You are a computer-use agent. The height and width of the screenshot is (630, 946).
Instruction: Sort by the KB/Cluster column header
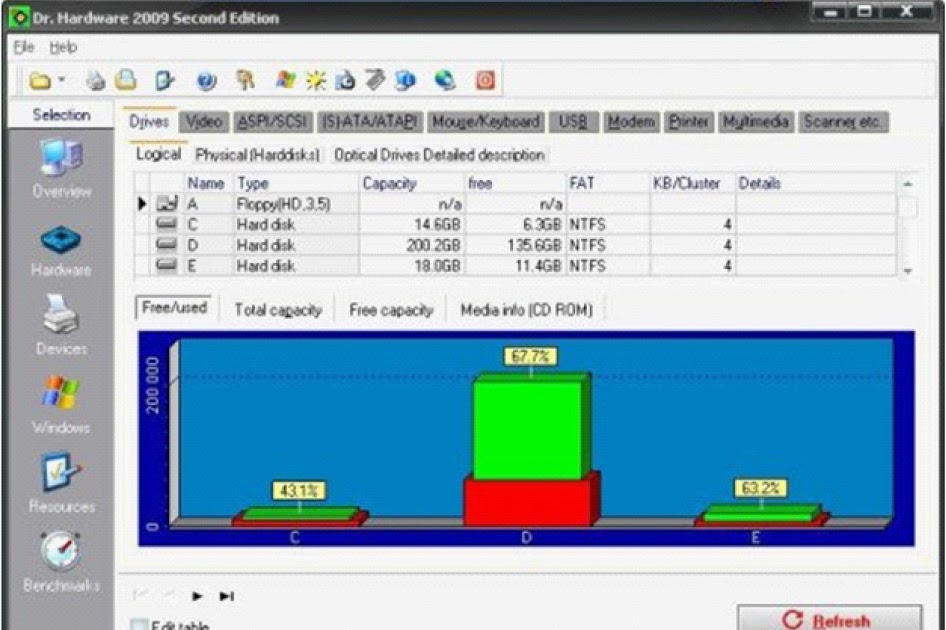point(691,183)
